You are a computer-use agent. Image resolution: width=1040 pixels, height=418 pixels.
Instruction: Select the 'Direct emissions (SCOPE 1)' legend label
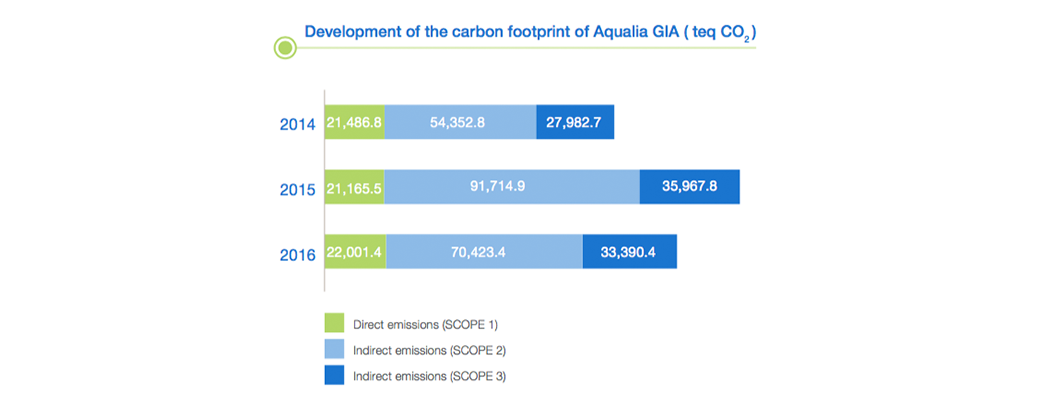pos(426,324)
